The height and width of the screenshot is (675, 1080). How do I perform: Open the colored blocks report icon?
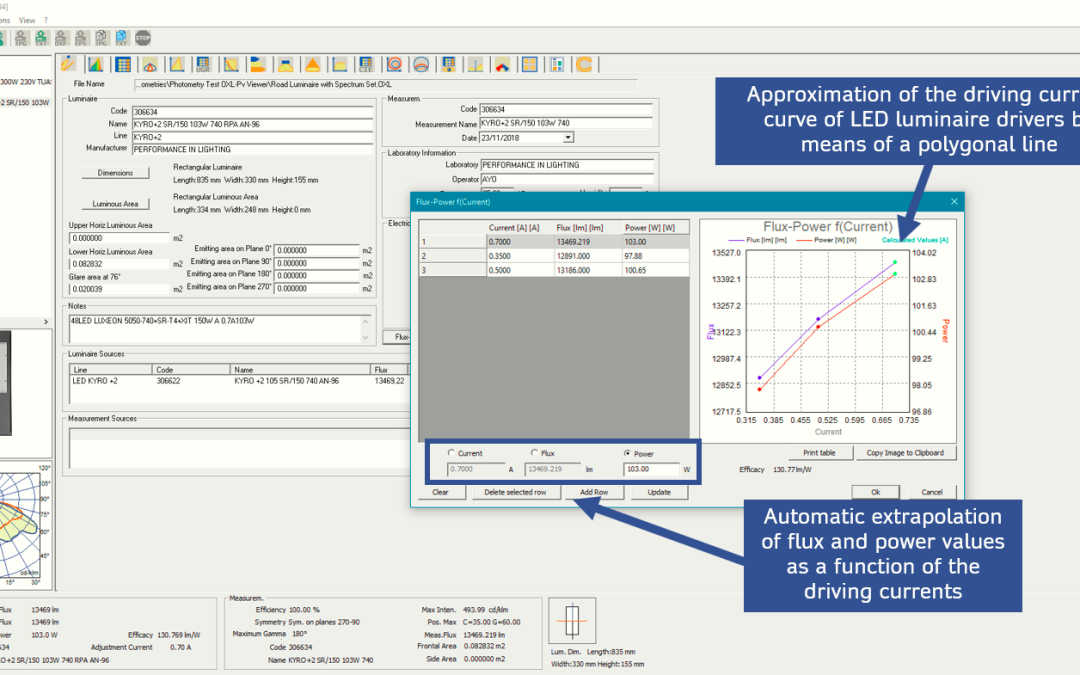[557, 65]
